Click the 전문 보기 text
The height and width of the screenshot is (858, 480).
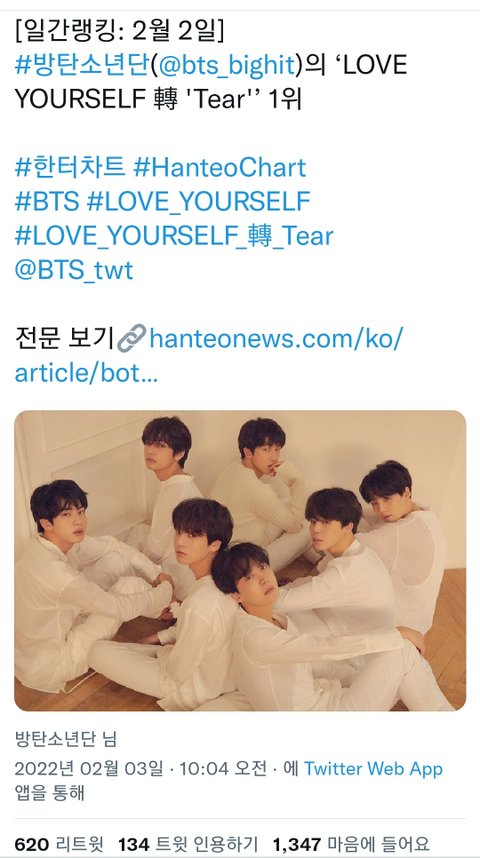point(65,340)
